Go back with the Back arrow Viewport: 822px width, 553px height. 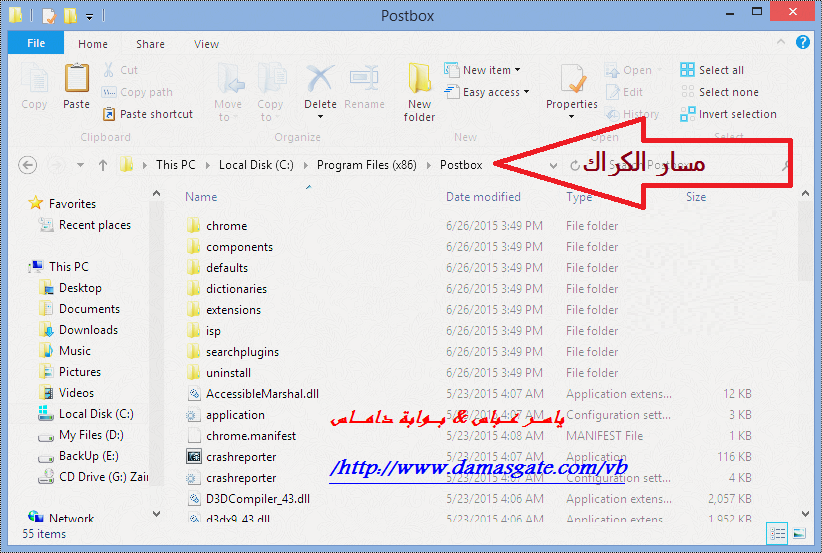click(x=28, y=165)
